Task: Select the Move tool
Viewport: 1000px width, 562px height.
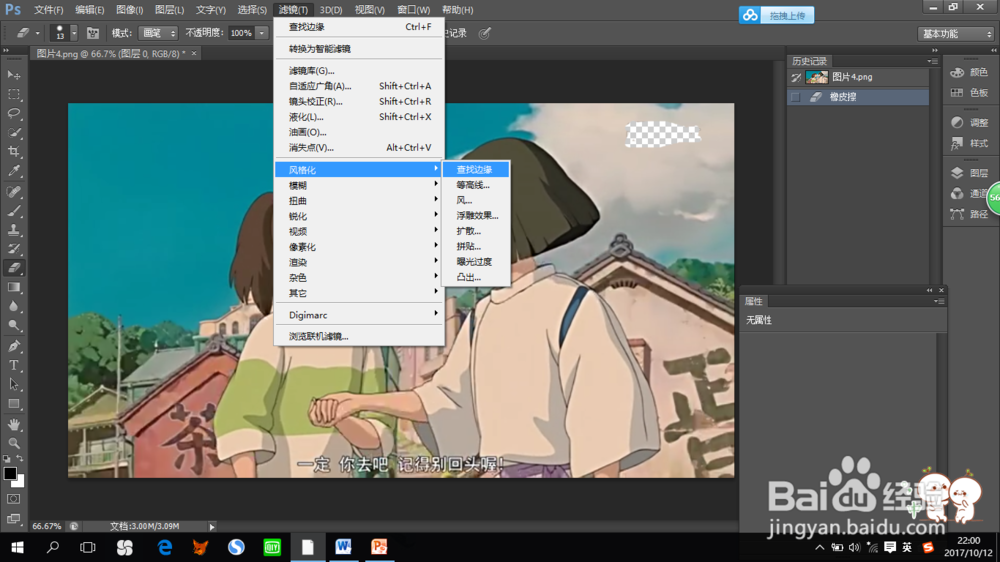Action: [x=13, y=75]
